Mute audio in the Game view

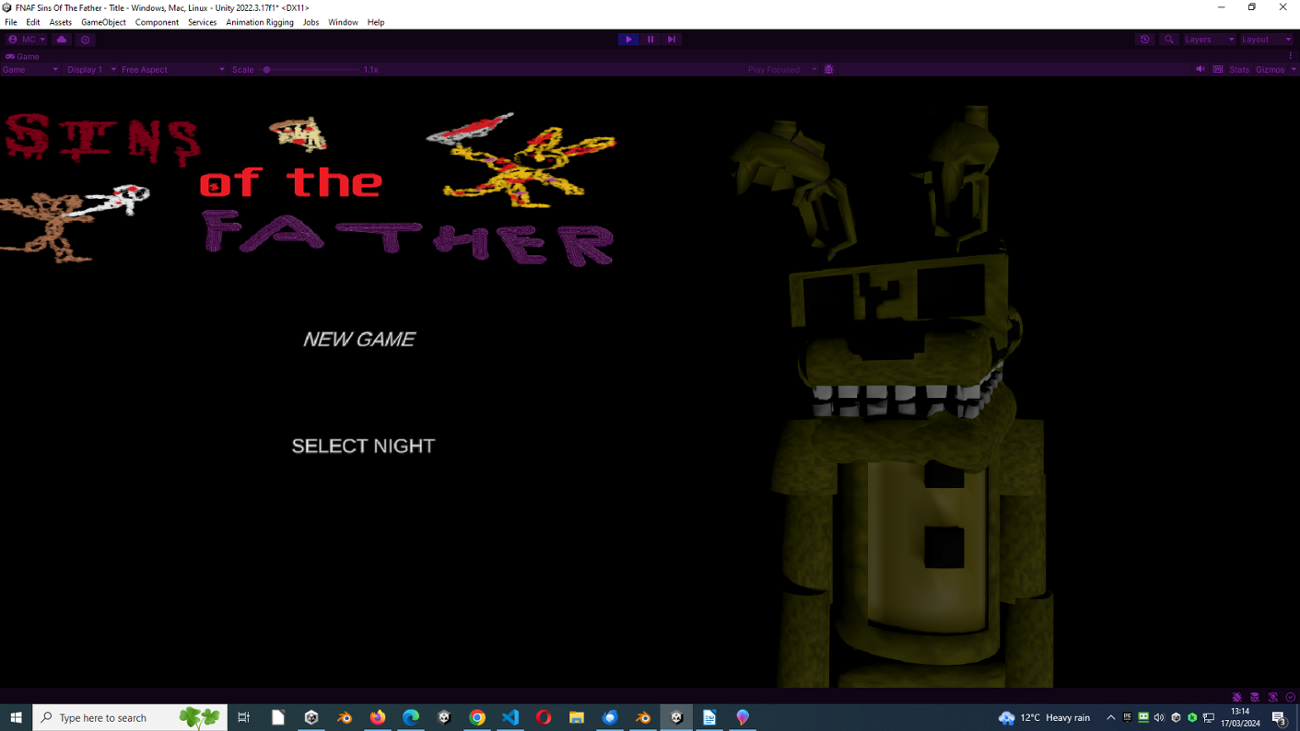tap(1200, 69)
